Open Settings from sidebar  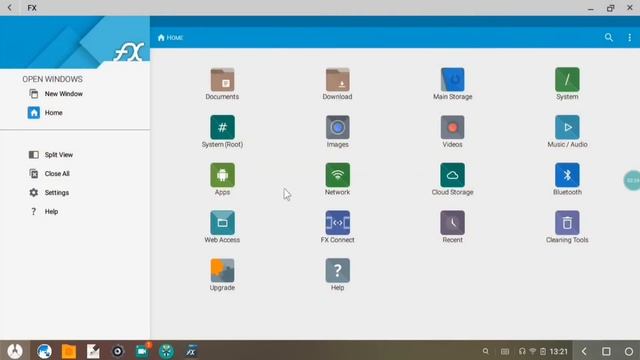point(49,193)
